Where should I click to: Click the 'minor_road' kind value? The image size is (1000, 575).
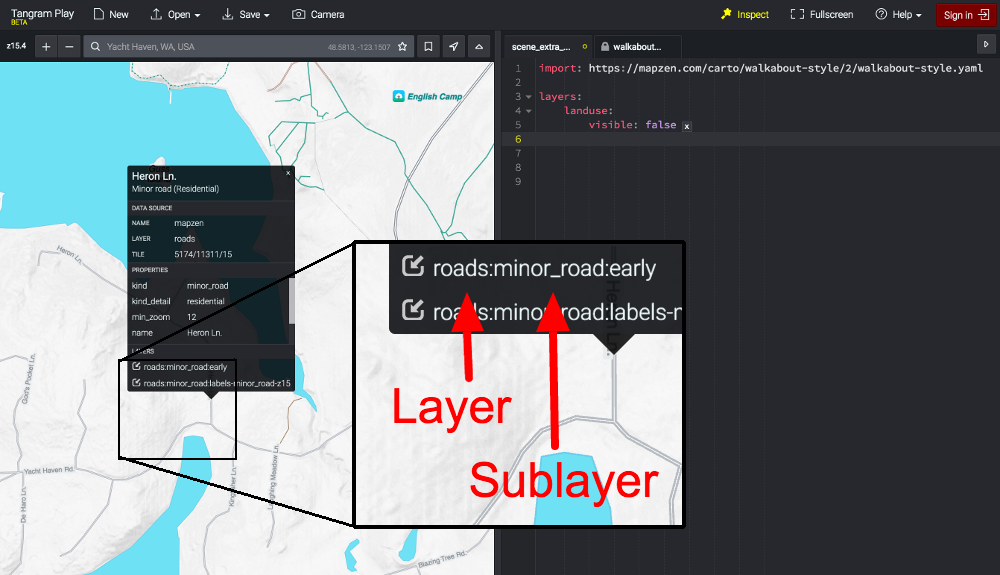pos(207,286)
